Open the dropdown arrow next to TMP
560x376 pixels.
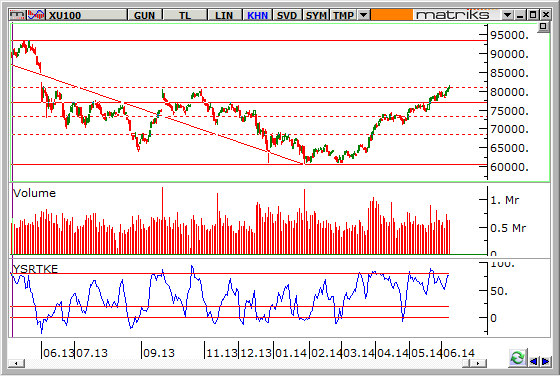[x=364, y=15]
